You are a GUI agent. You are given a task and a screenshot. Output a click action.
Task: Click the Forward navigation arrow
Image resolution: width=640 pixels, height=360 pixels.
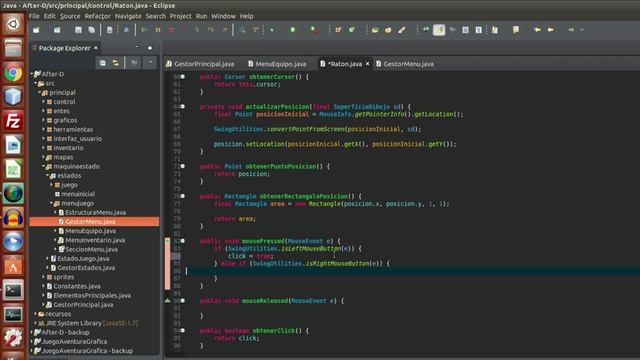click(x=571, y=30)
